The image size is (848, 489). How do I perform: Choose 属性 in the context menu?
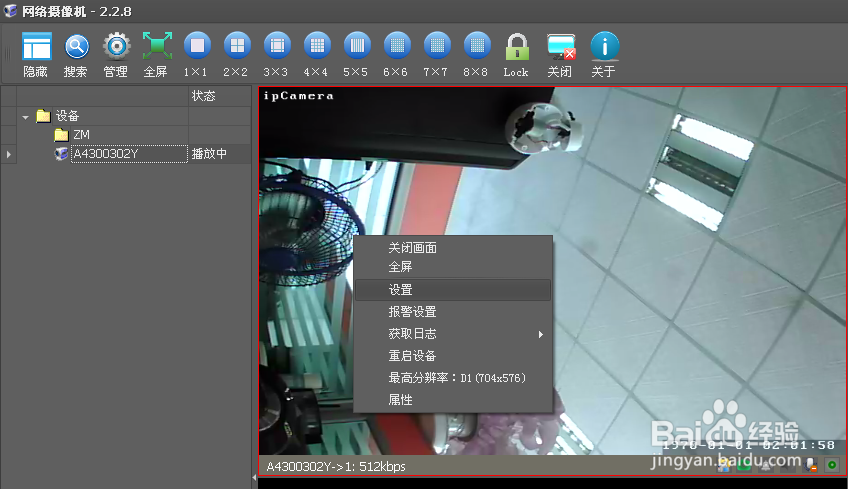453,400
